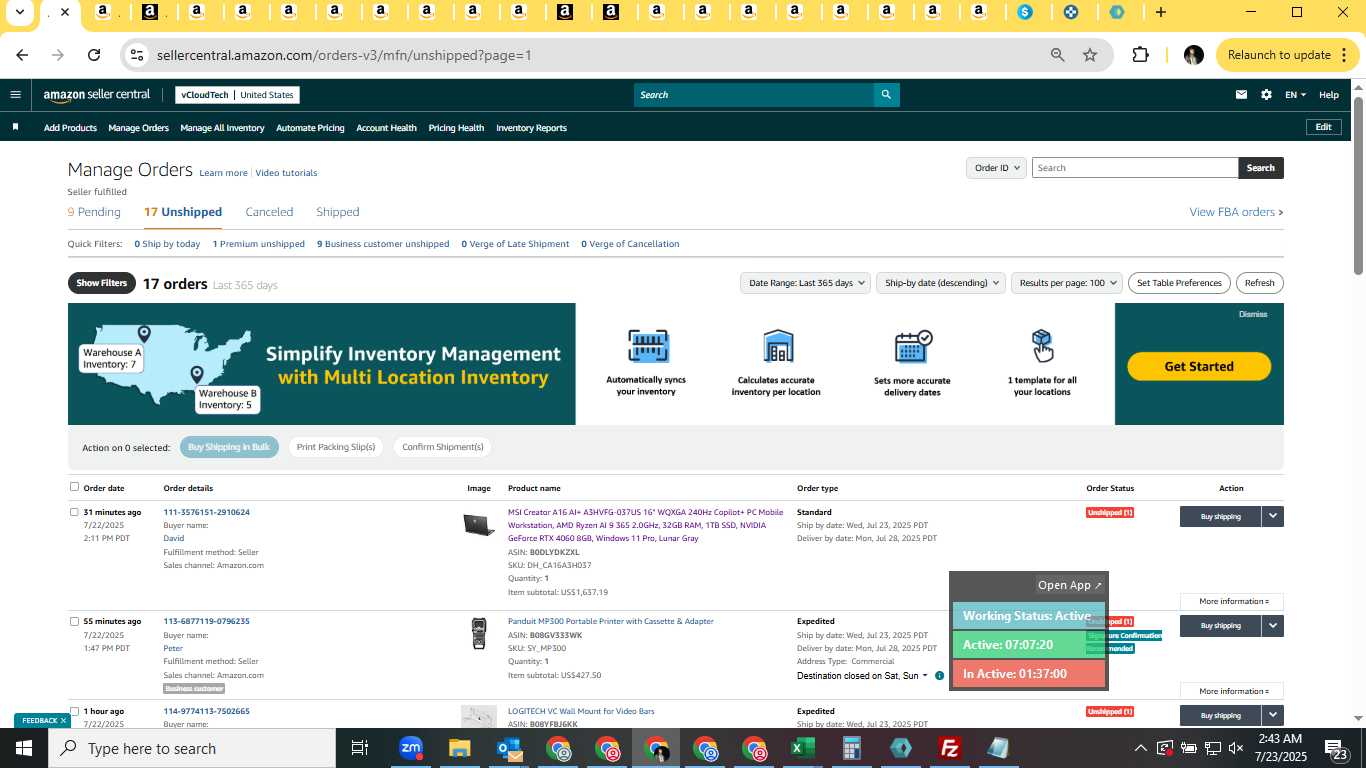This screenshot has height=768, width=1366.
Task: Click the Seller Central top search field
Action: [753, 95]
